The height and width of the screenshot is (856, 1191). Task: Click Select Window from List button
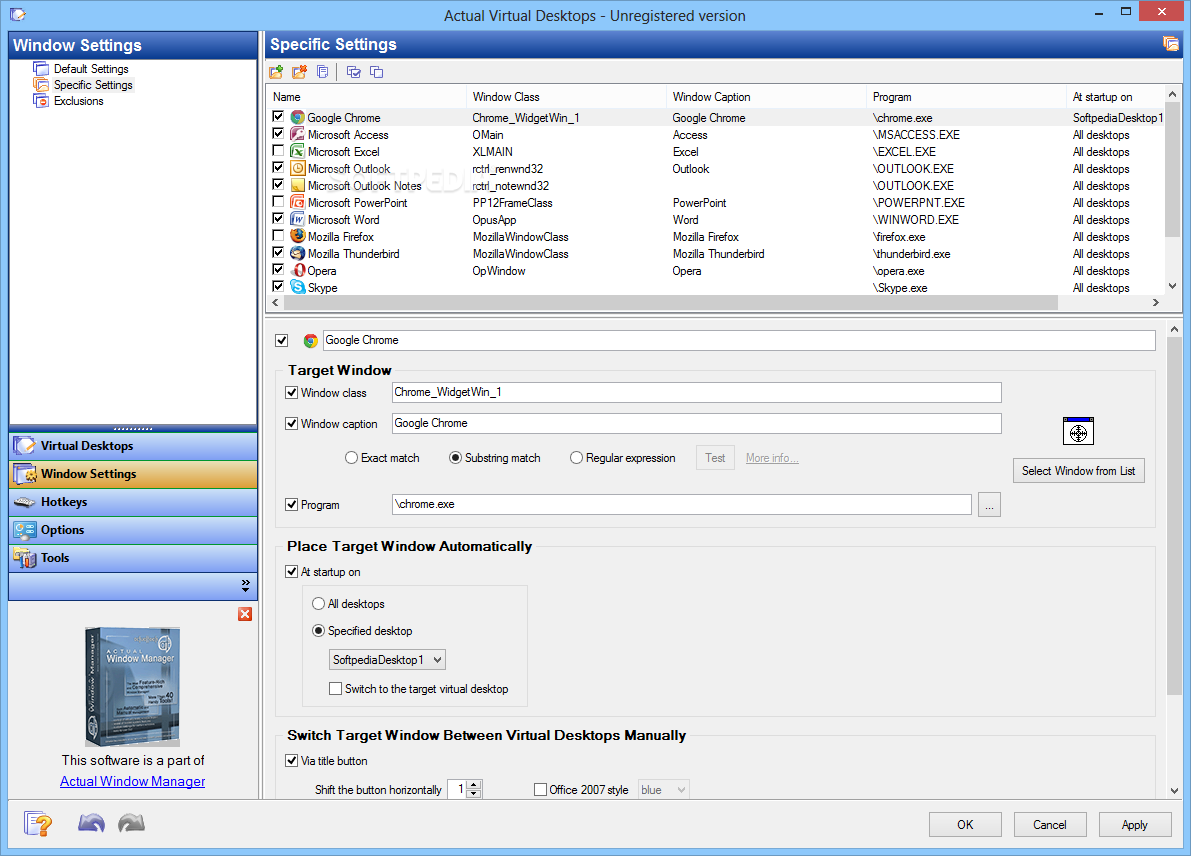coord(1079,471)
